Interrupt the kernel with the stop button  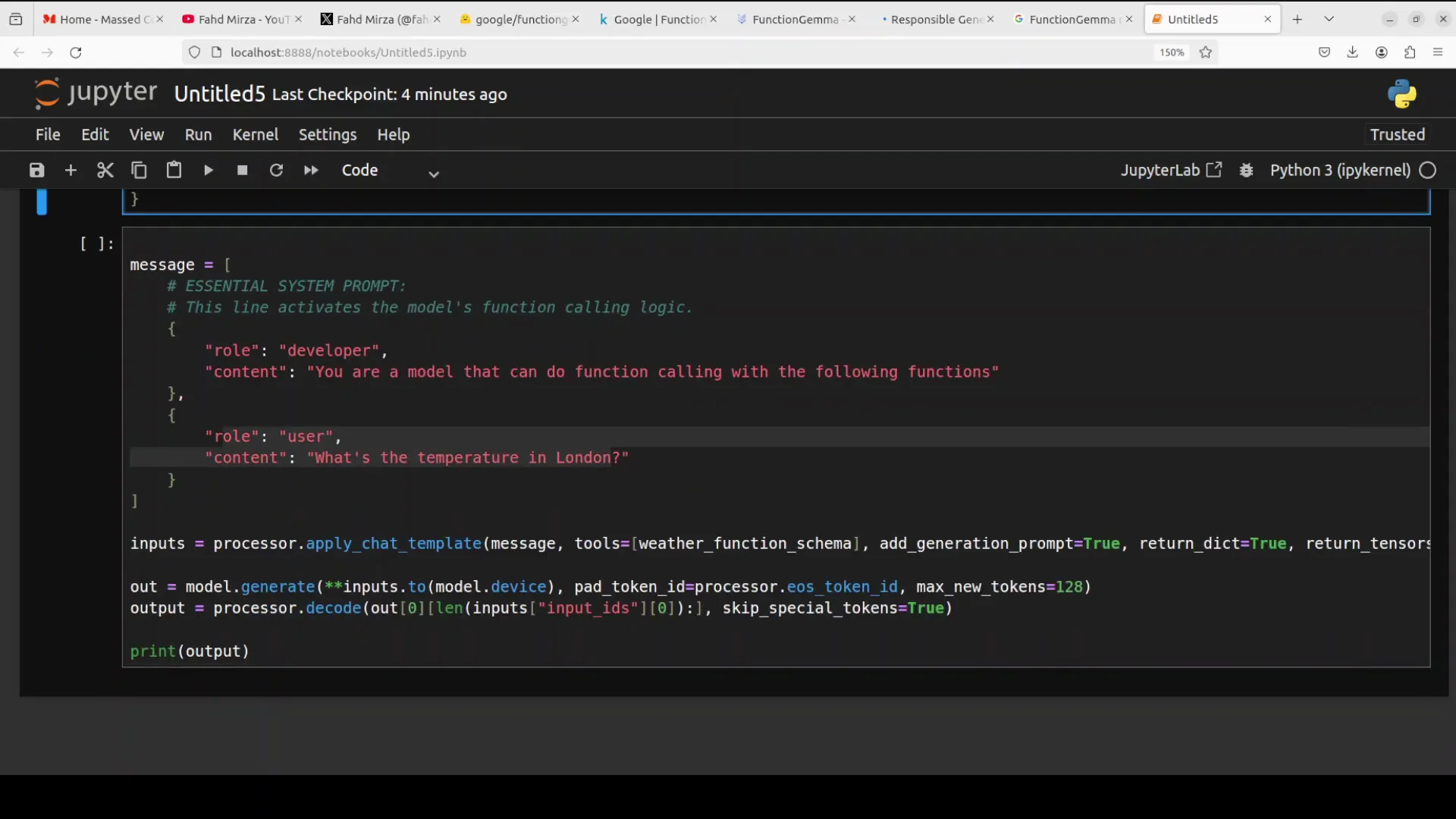coord(242,170)
